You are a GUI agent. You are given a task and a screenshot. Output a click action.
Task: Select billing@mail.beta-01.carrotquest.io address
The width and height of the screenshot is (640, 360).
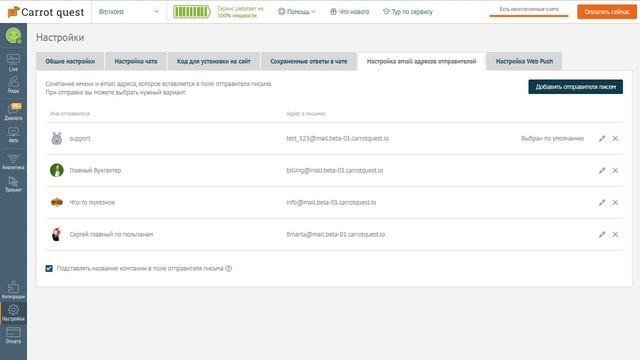click(x=335, y=170)
